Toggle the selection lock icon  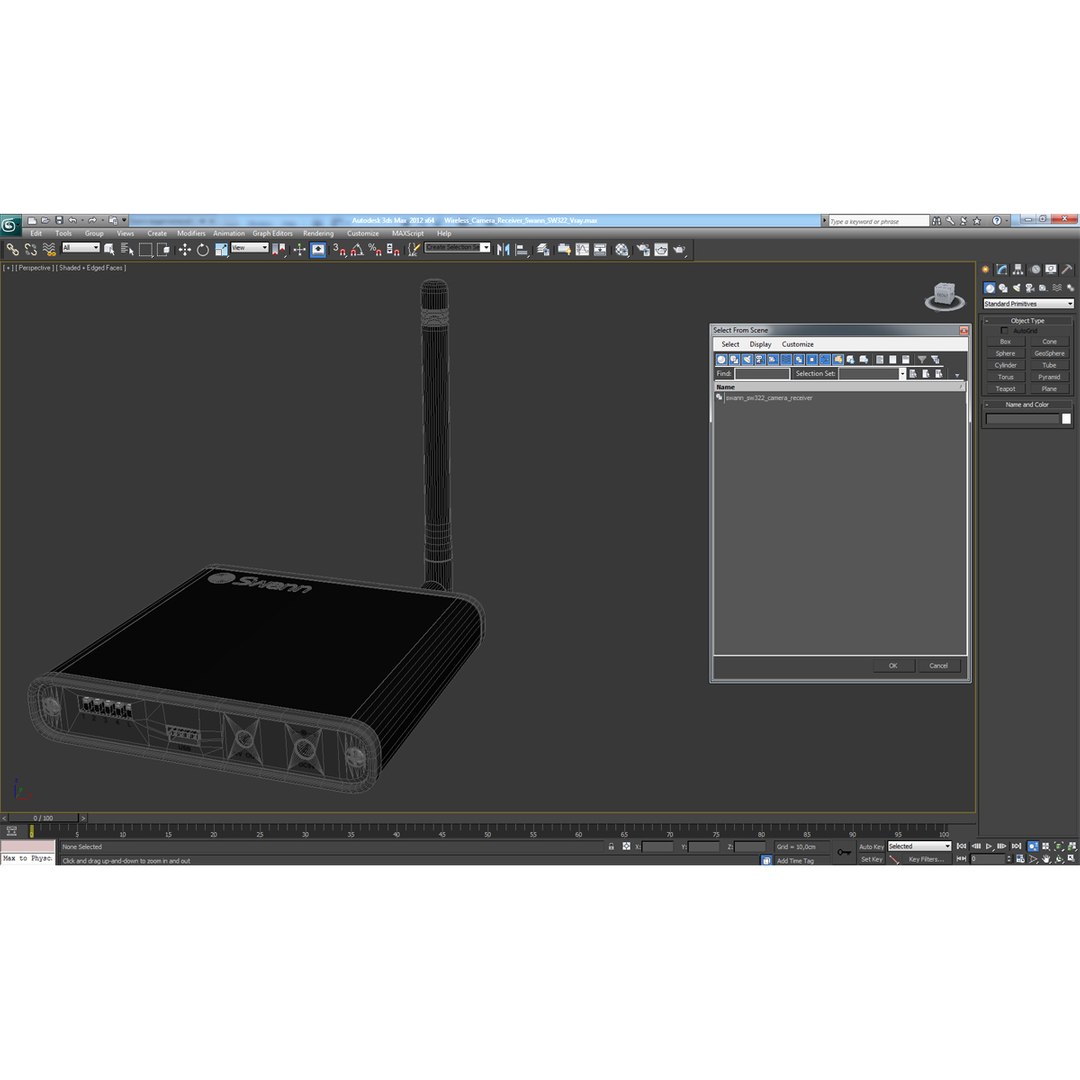coord(611,847)
